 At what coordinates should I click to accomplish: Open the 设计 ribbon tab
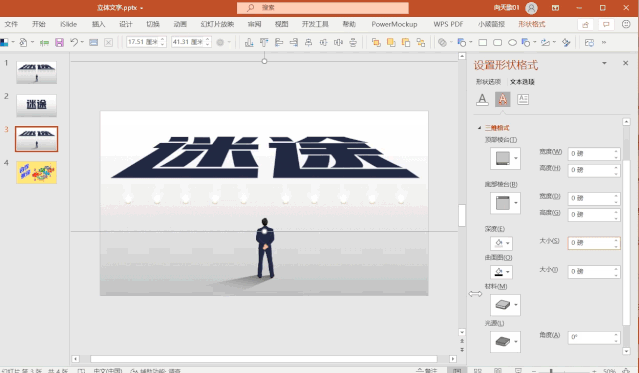pyautogui.click(x=126, y=24)
